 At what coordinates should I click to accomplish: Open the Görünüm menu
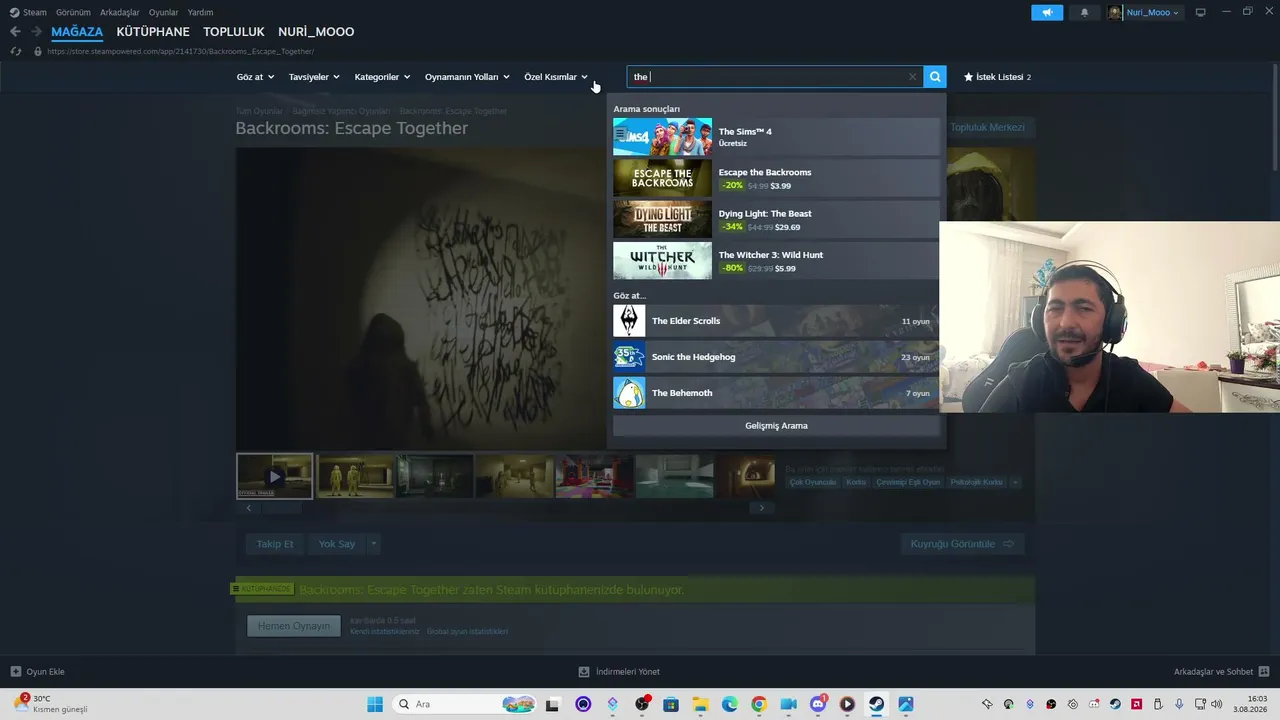[73, 12]
